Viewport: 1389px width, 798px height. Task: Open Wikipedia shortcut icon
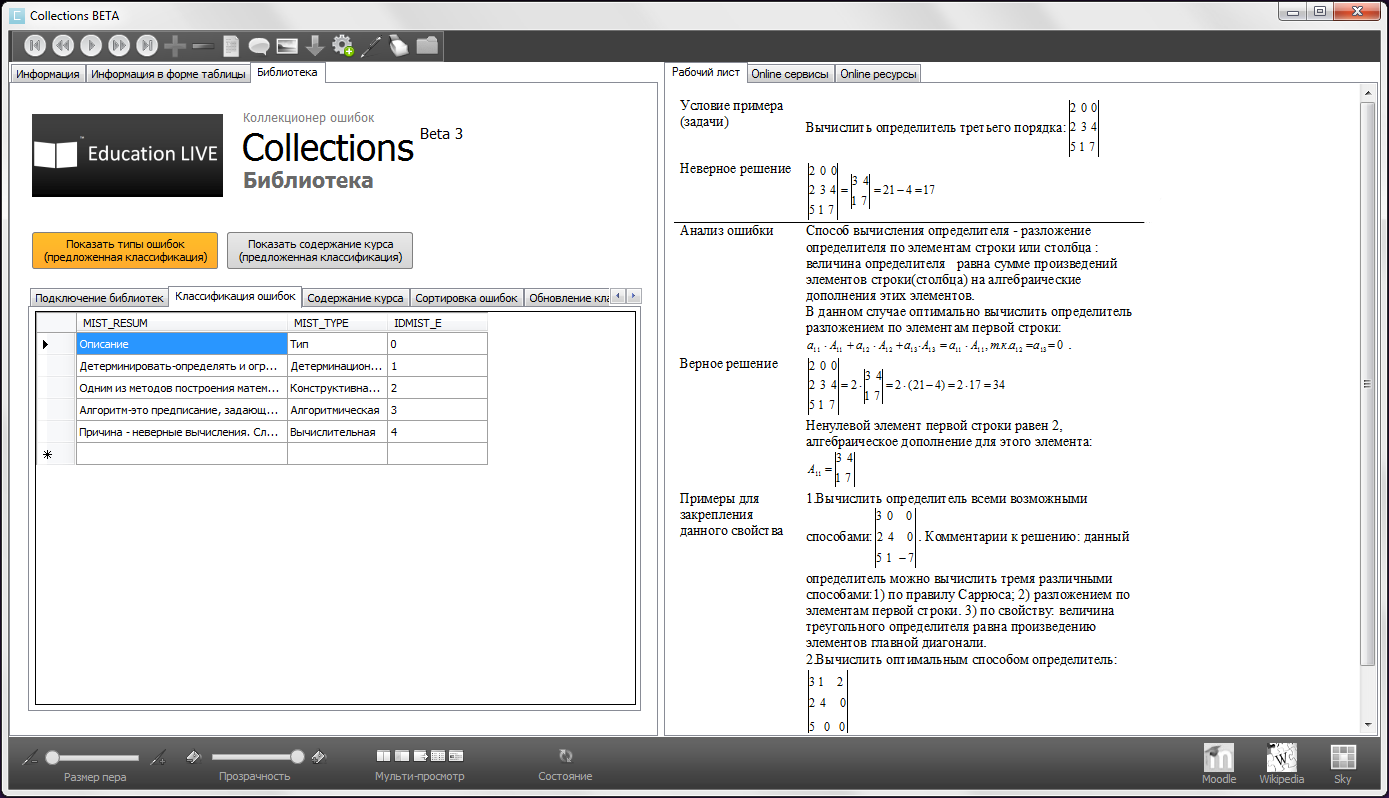click(x=1281, y=757)
